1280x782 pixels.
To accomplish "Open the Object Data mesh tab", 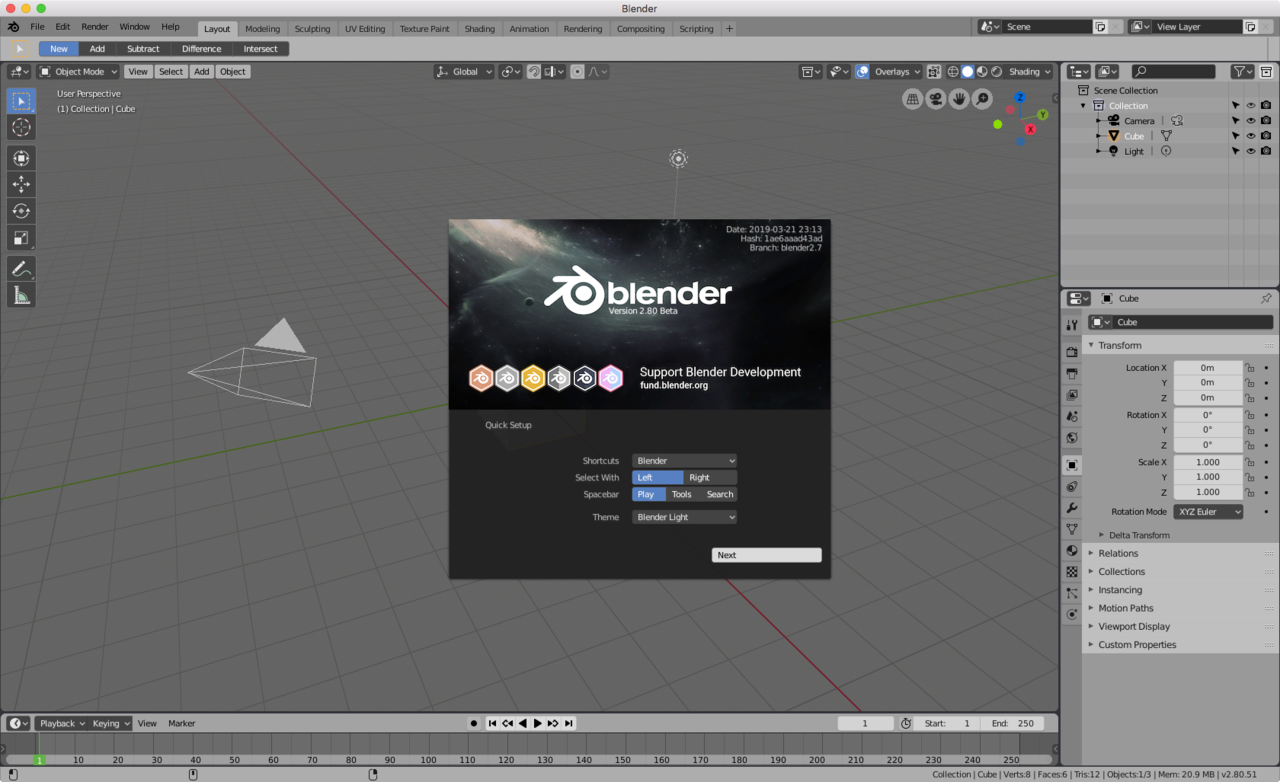I will [1072, 529].
